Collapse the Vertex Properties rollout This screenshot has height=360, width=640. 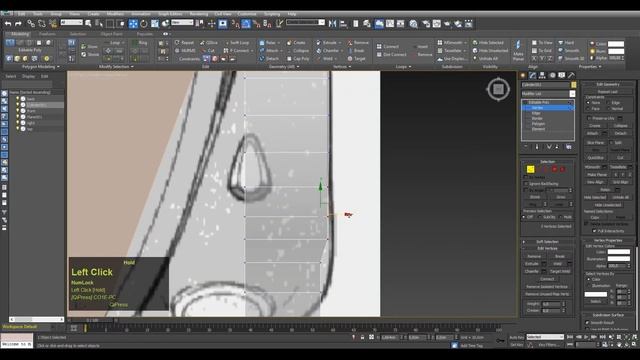608,240
